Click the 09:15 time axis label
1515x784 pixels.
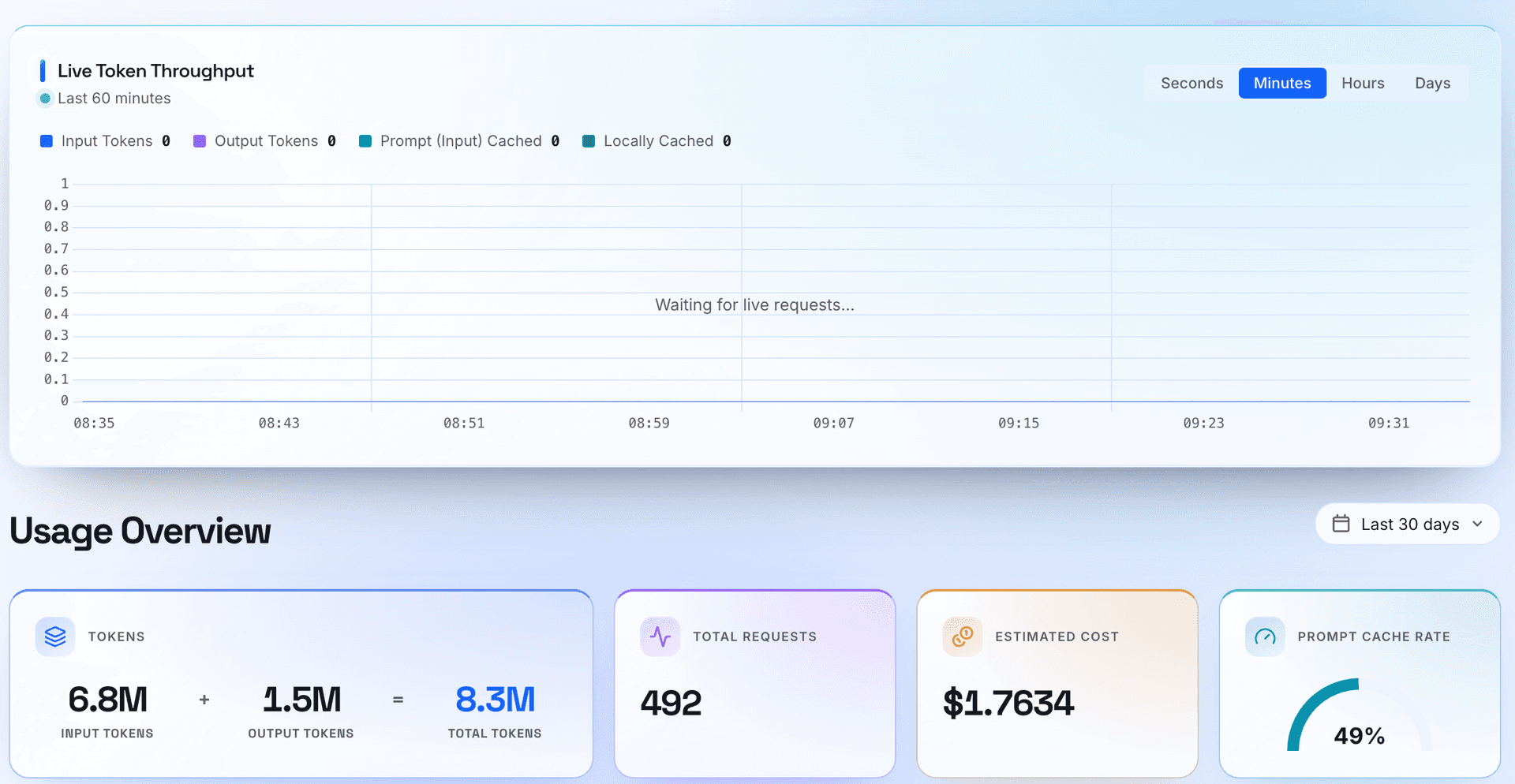[1019, 424]
